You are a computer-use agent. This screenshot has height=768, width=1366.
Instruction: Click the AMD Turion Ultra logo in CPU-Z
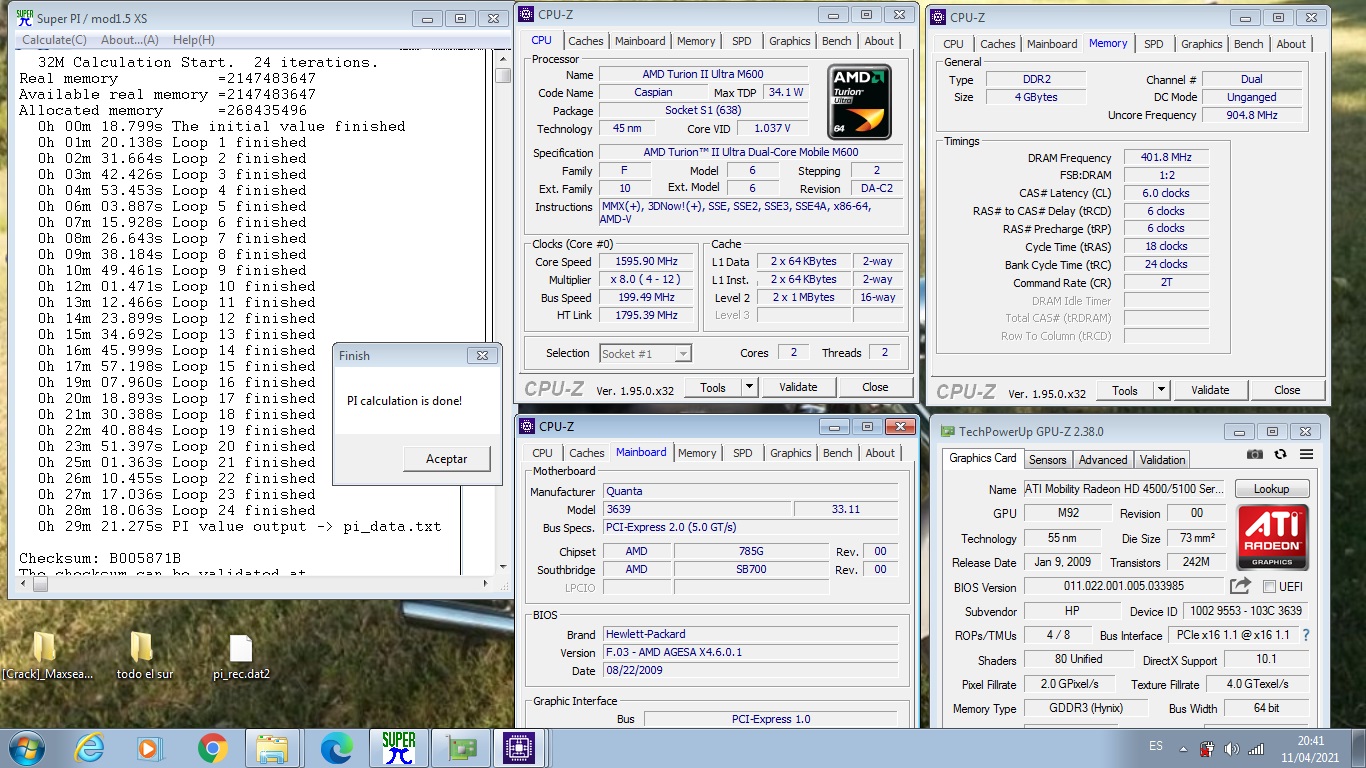coord(859,102)
